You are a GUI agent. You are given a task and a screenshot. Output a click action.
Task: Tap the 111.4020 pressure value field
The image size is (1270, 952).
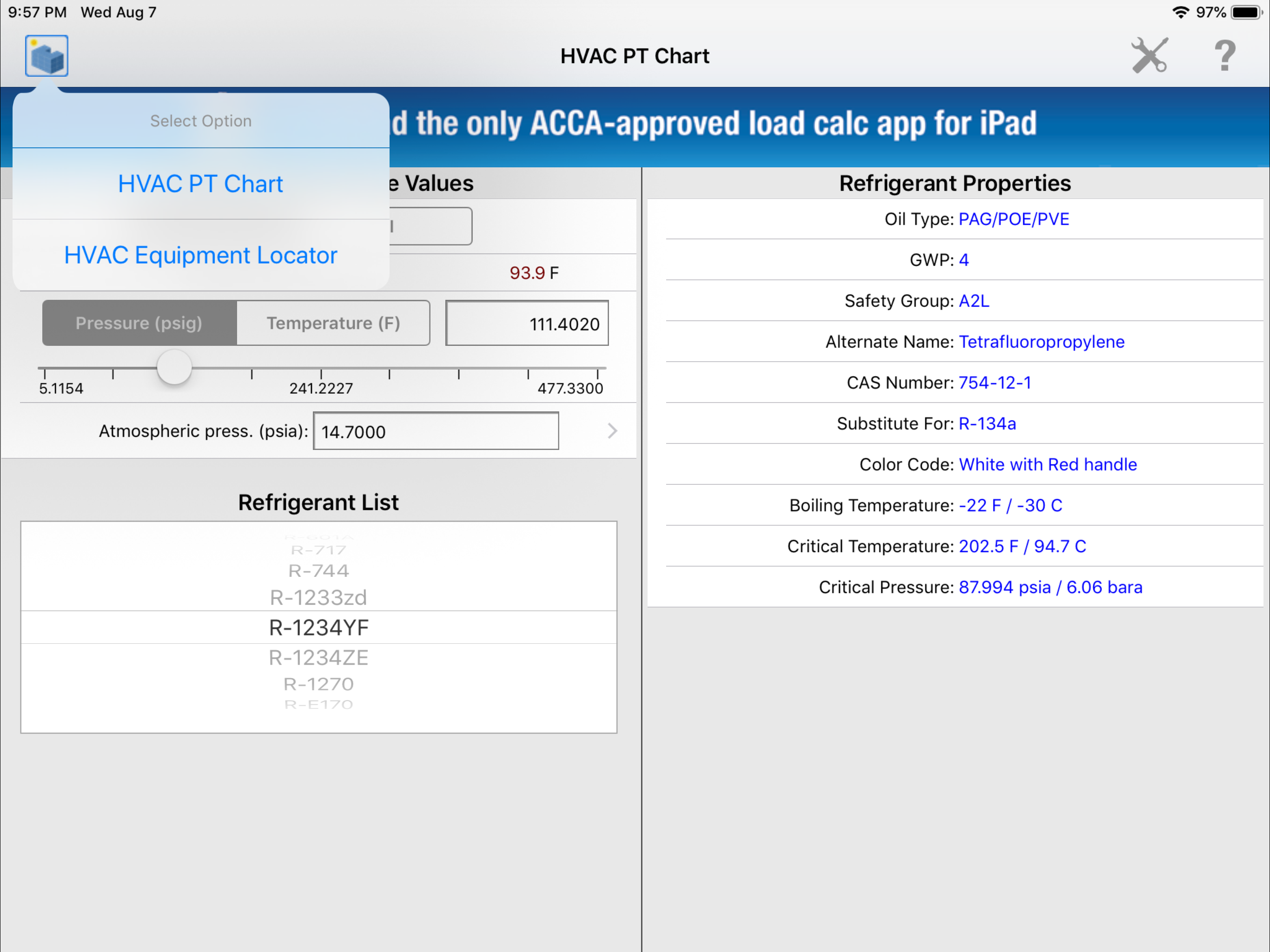coord(527,324)
